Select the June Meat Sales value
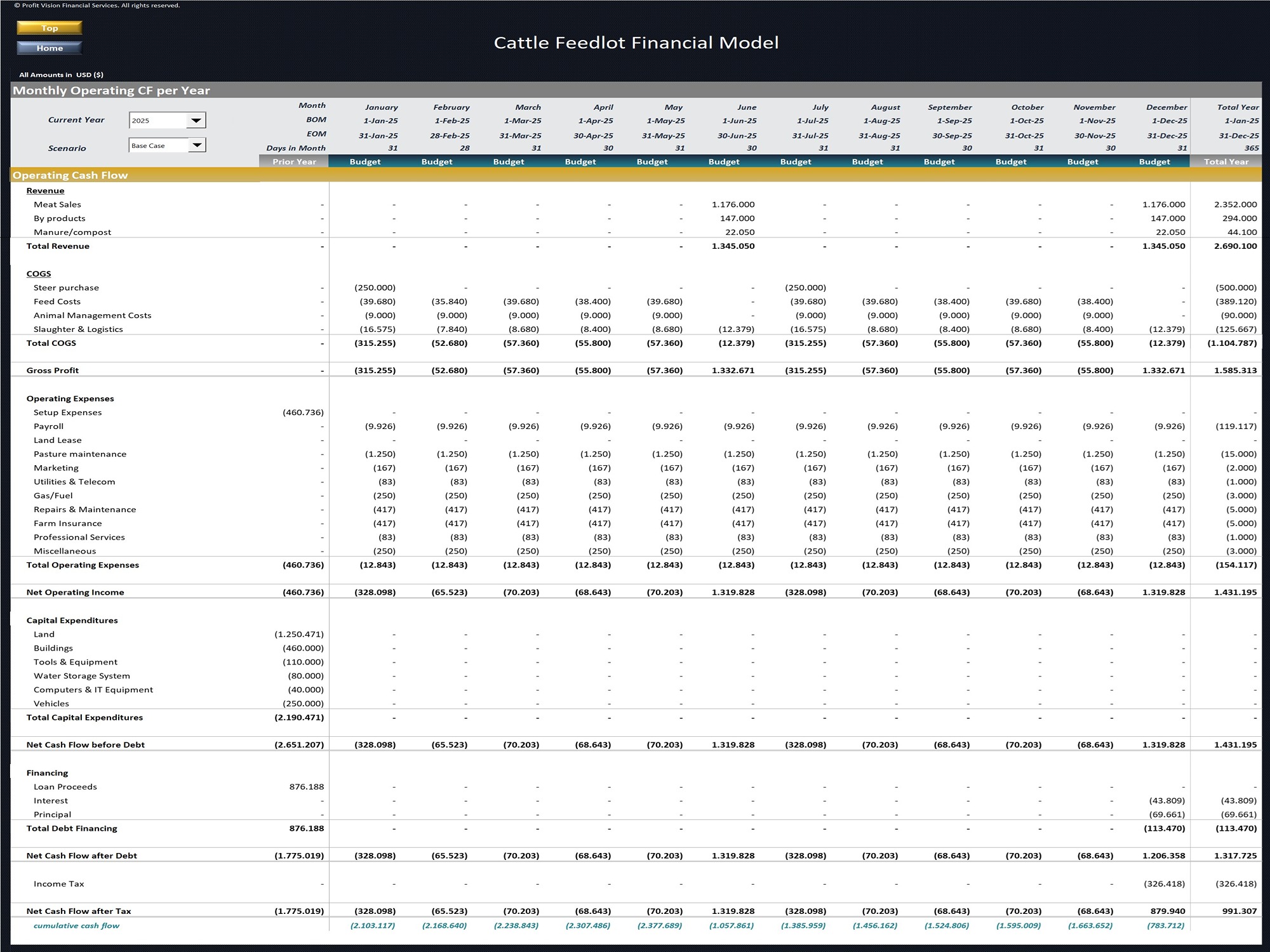The height and width of the screenshot is (952, 1270). point(733,204)
